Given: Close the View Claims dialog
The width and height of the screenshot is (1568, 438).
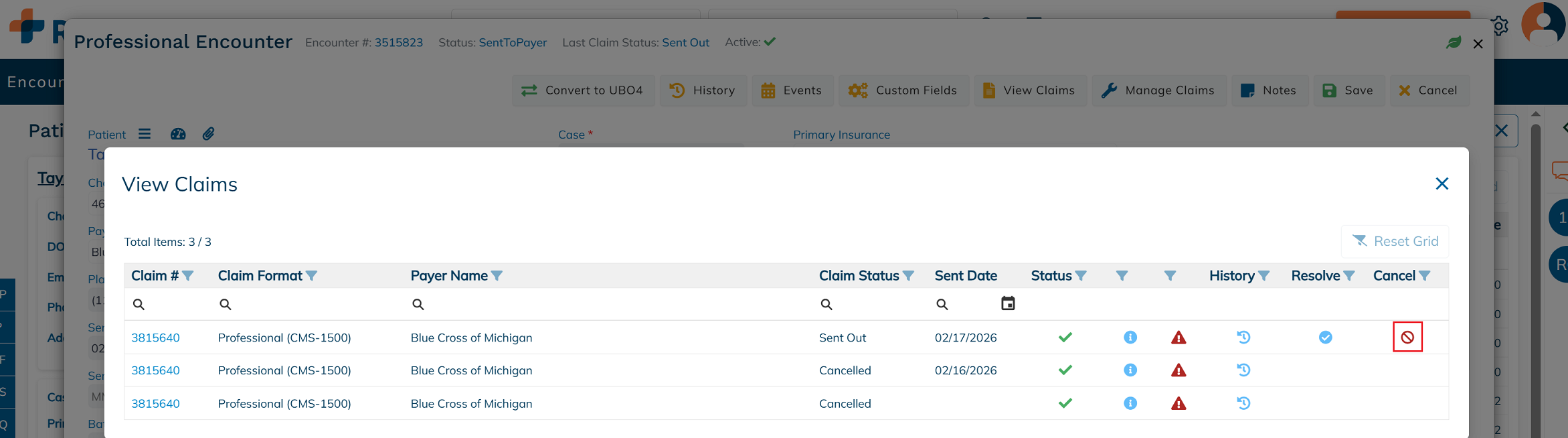Looking at the screenshot, I should [x=1442, y=184].
